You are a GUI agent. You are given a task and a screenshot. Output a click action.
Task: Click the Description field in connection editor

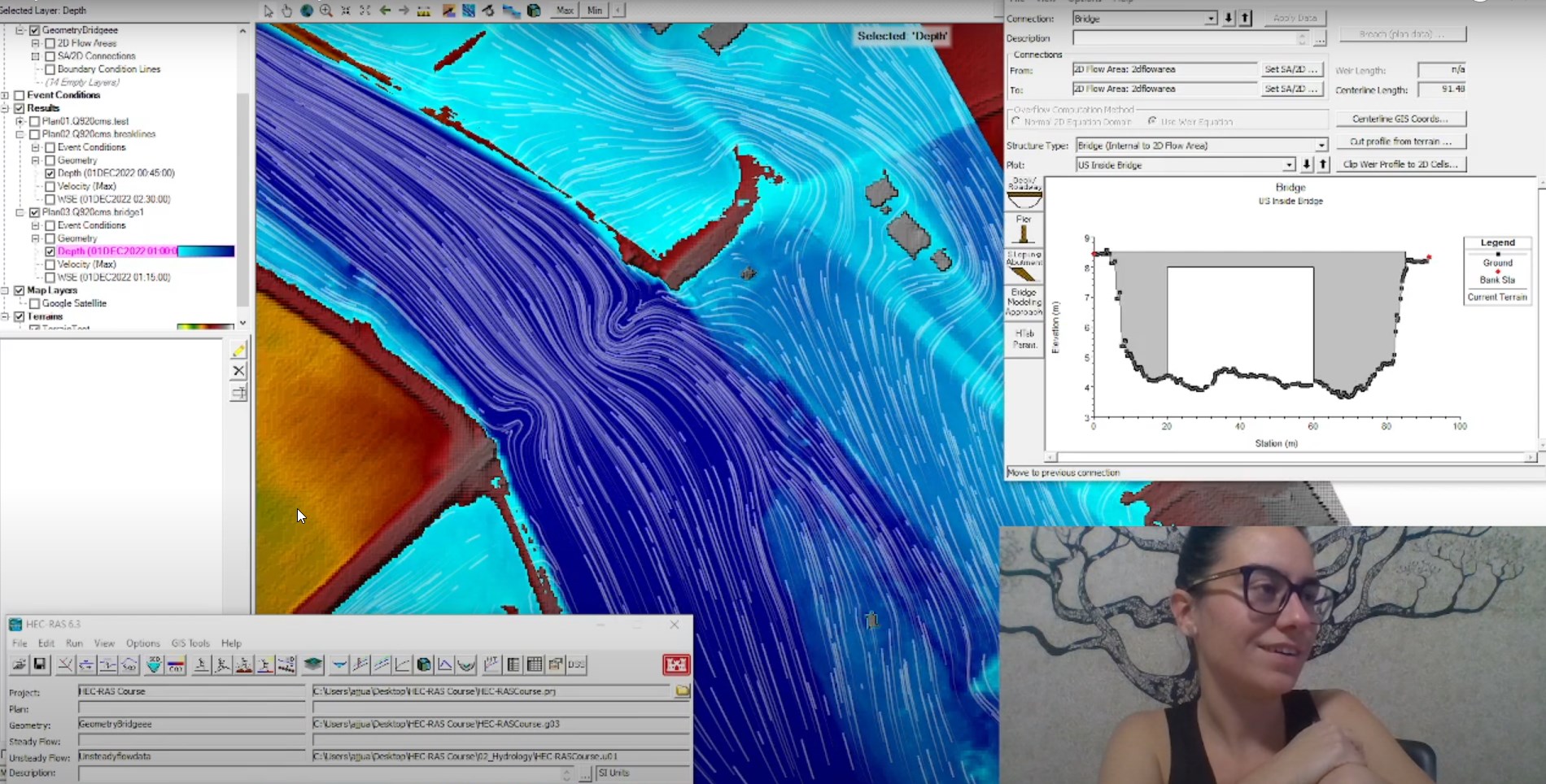(1190, 38)
